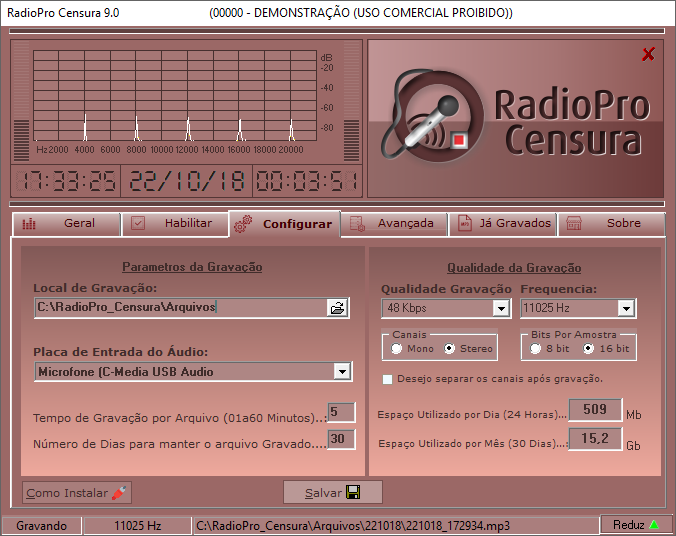This screenshot has height=536, width=676.
Task: Open the Geral tab
Action: click(66, 224)
